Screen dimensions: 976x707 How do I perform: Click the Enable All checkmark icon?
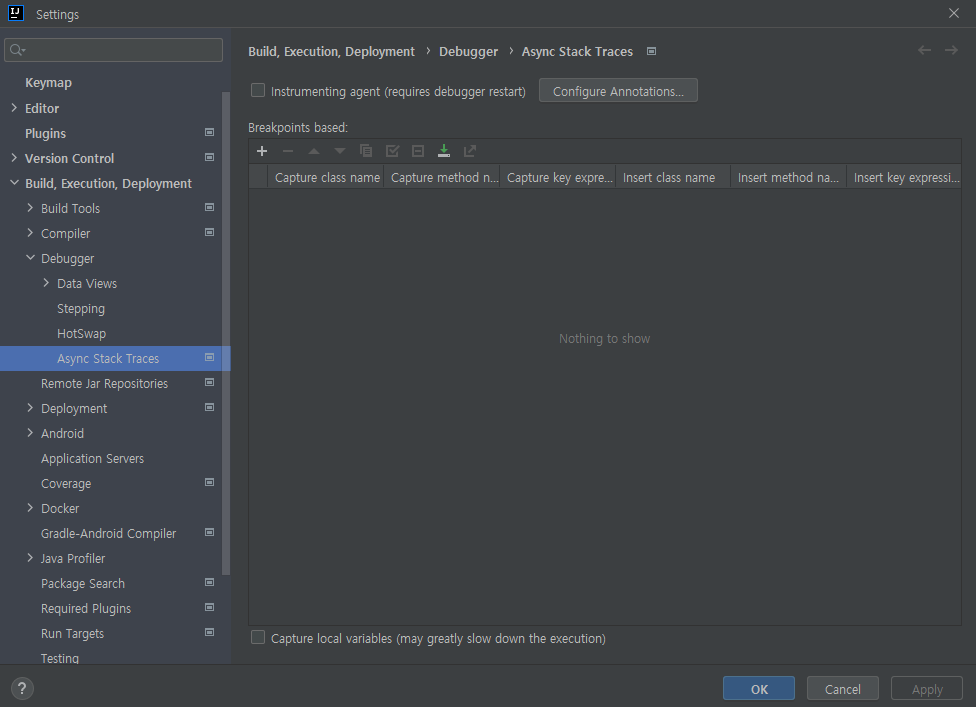pyautogui.click(x=392, y=151)
